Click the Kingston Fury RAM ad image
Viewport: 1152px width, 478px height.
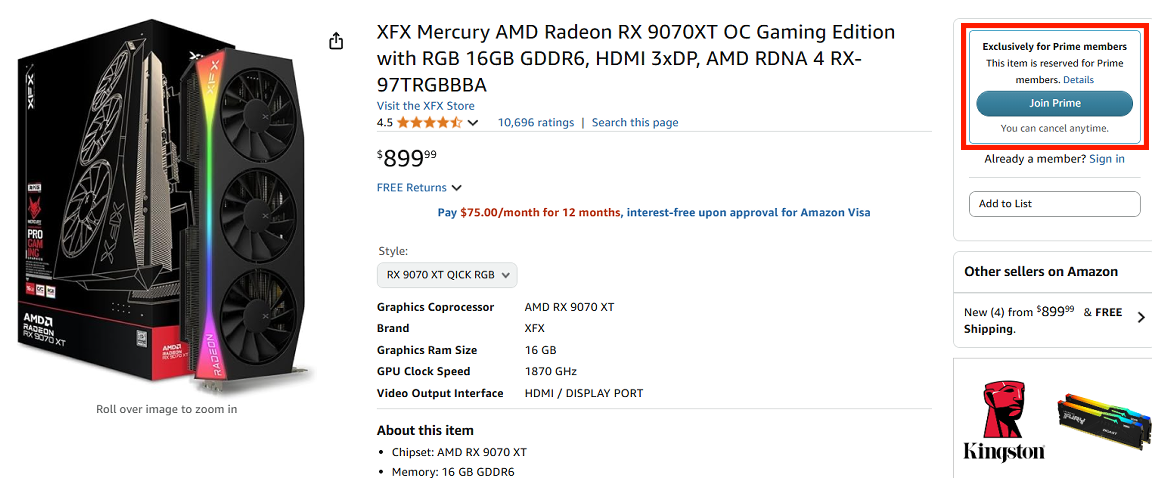(x=1103, y=418)
